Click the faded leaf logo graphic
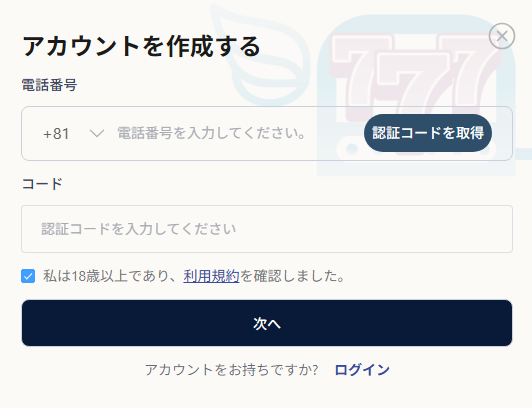532x408 pixels. [x=260, y=54]
